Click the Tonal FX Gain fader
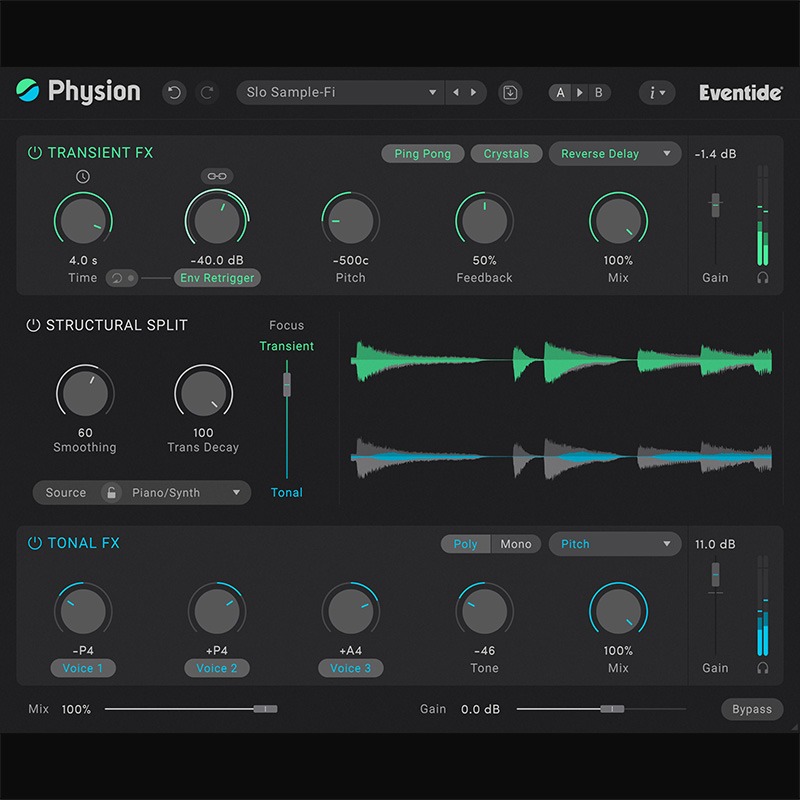800x800 pixels. [715, 574]
